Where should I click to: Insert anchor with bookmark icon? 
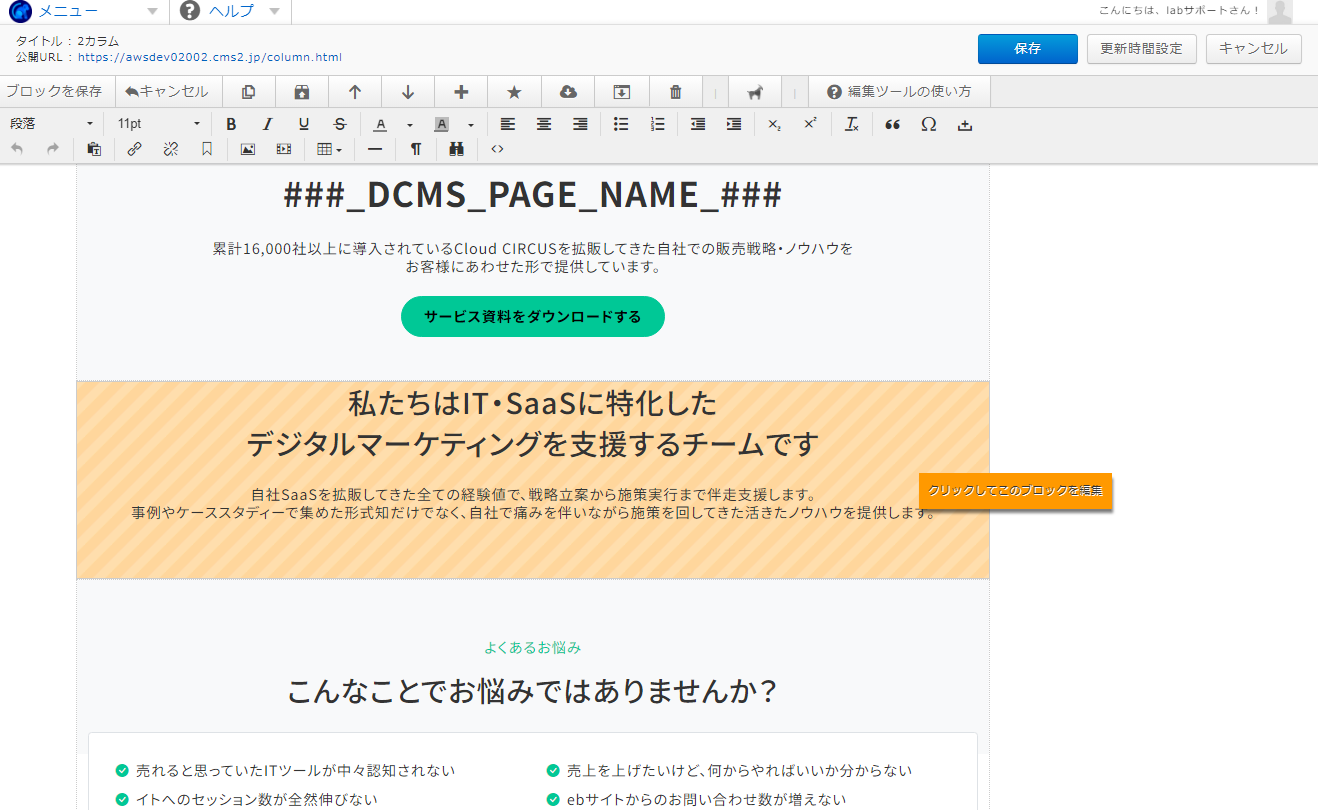click(x=207, y=149)
